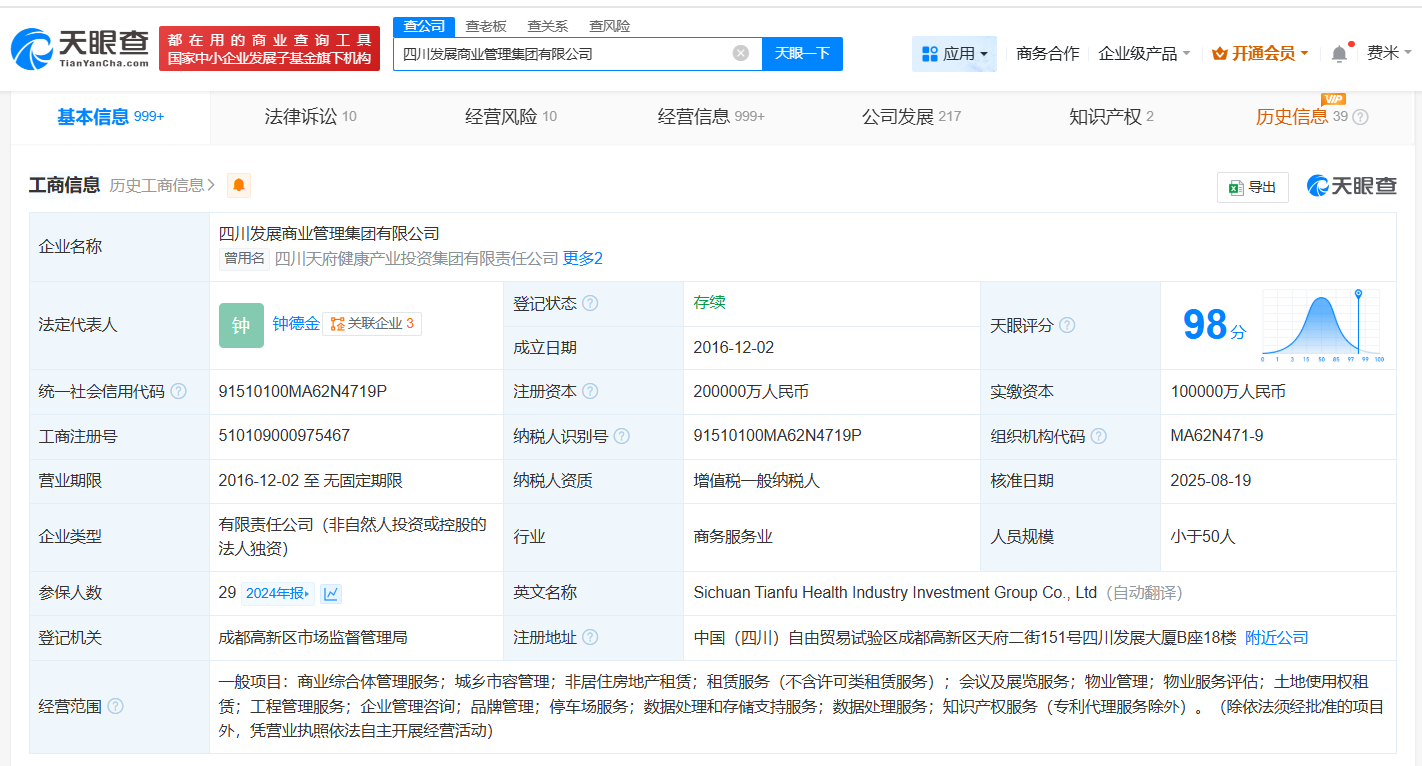Open the trend chart icon next to 2024年报
This screenshot has height=766, width=1422.
(331, 593)
